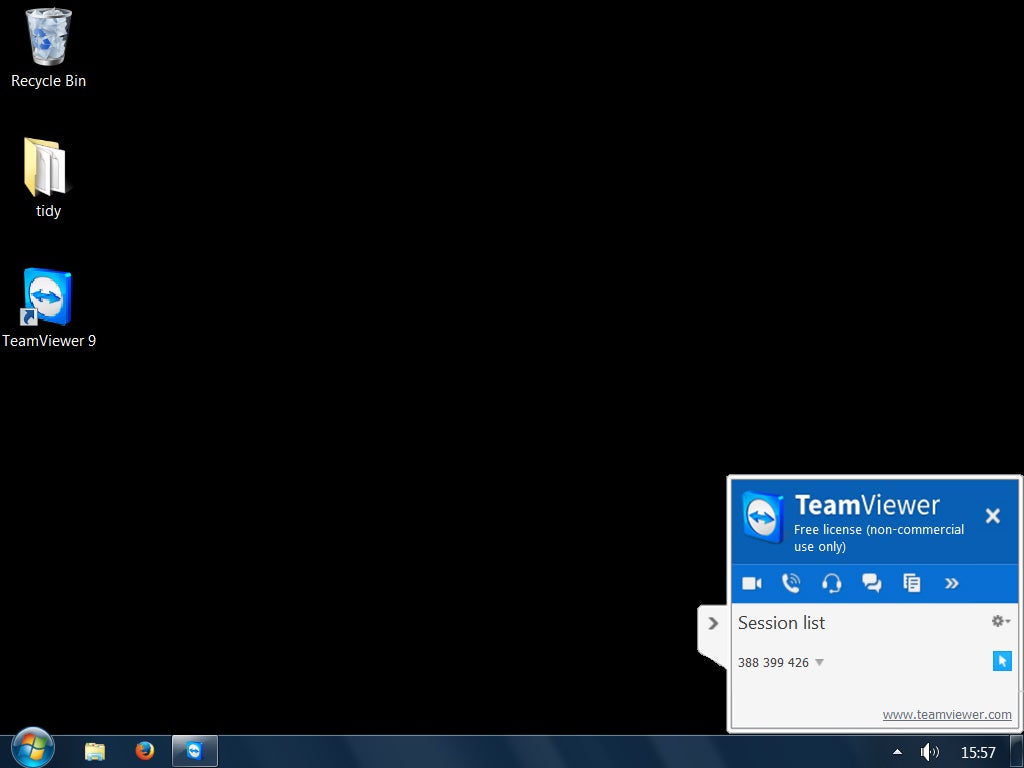Show hidden system tray icons
The width and height of the screenshot is (1024, 768).
(x=897, y=752)
